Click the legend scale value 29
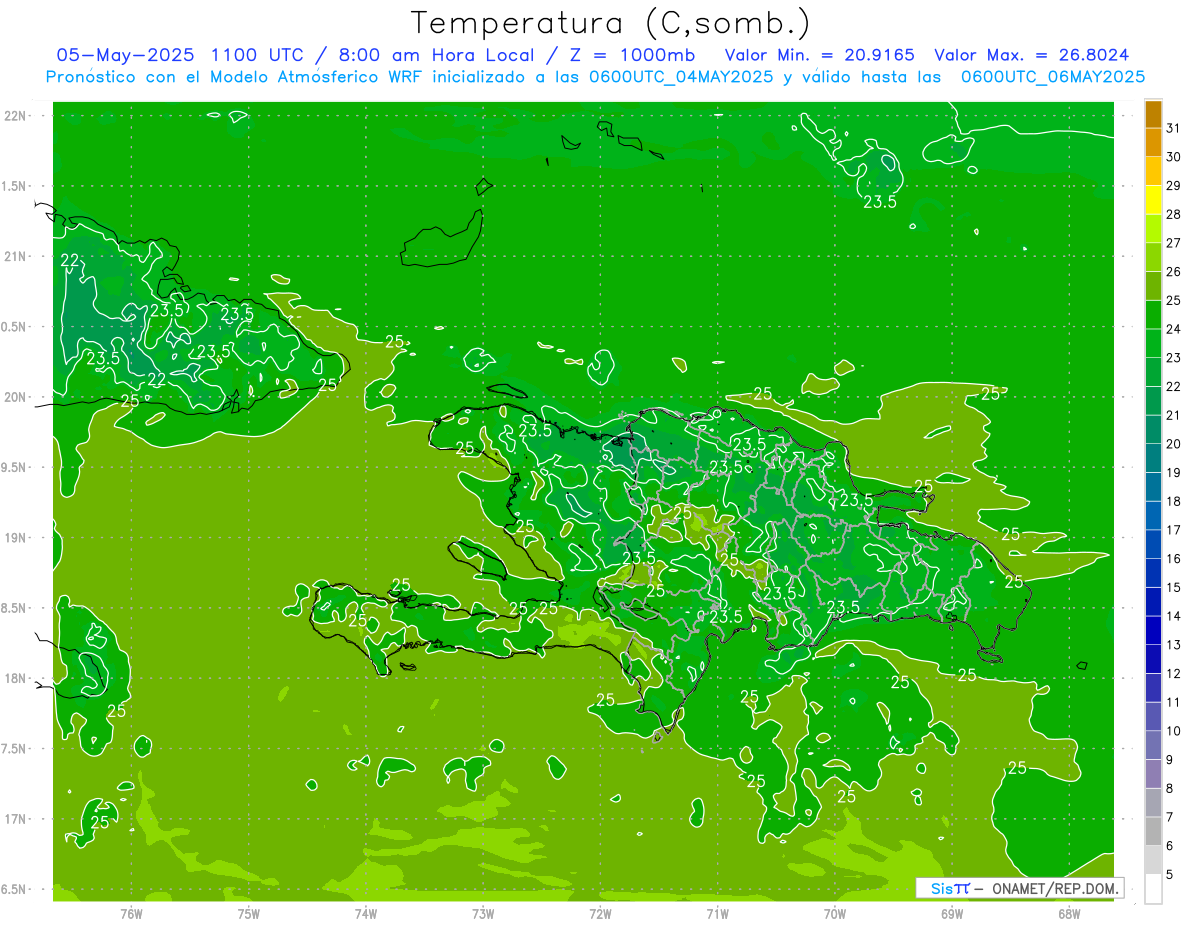 point(1173,185)
